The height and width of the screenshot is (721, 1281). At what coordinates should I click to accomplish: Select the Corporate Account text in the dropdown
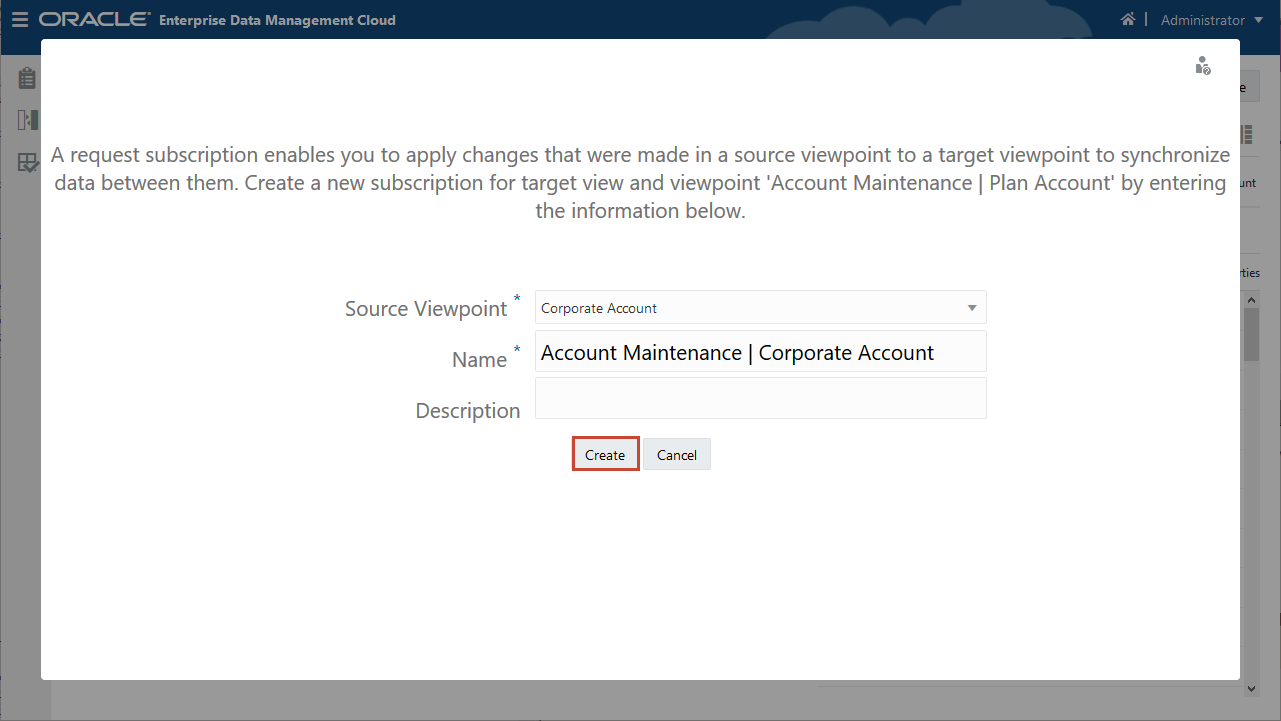click(598, 307)
